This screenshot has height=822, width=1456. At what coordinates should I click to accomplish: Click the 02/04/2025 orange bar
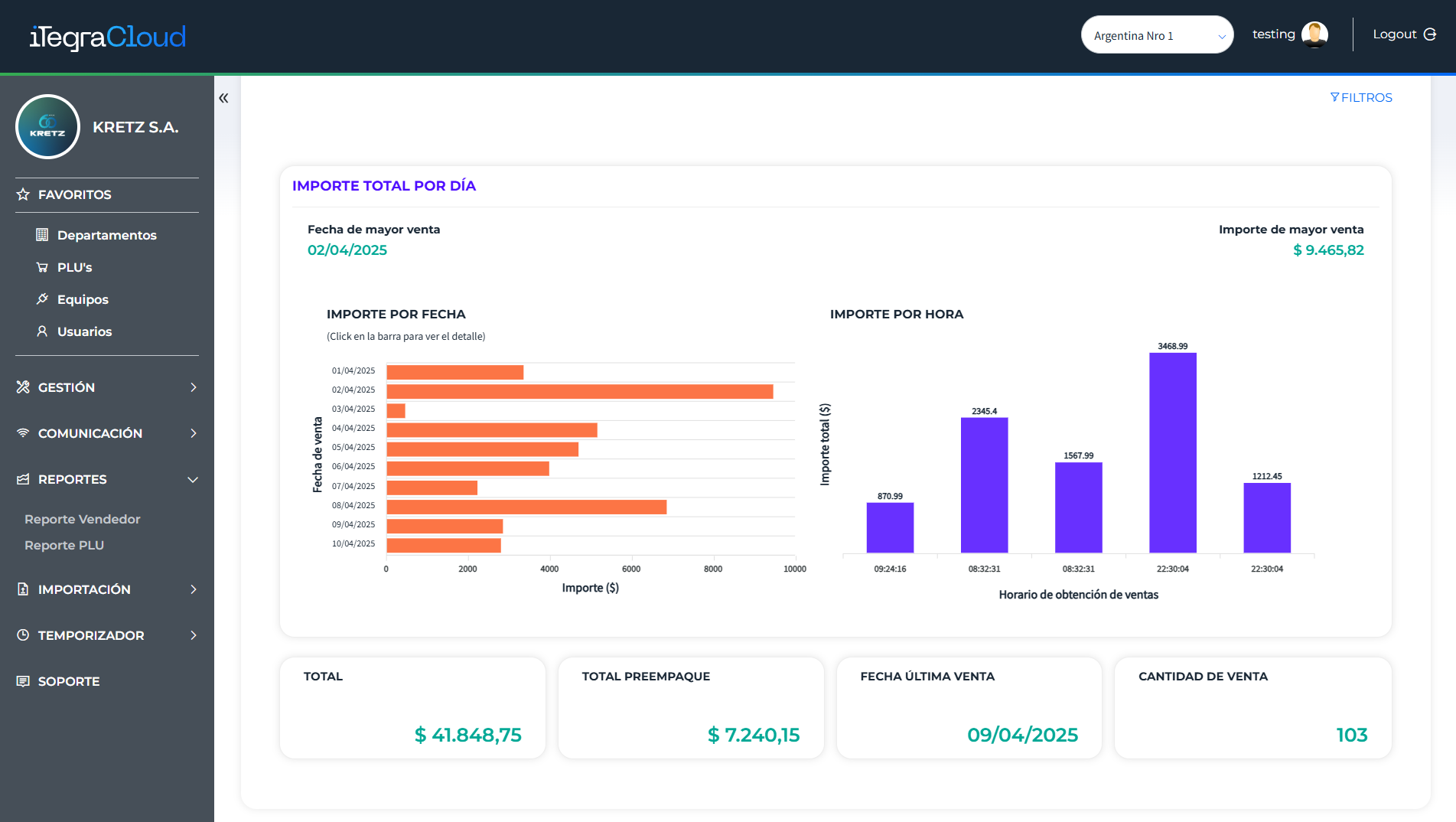[579, 391]
